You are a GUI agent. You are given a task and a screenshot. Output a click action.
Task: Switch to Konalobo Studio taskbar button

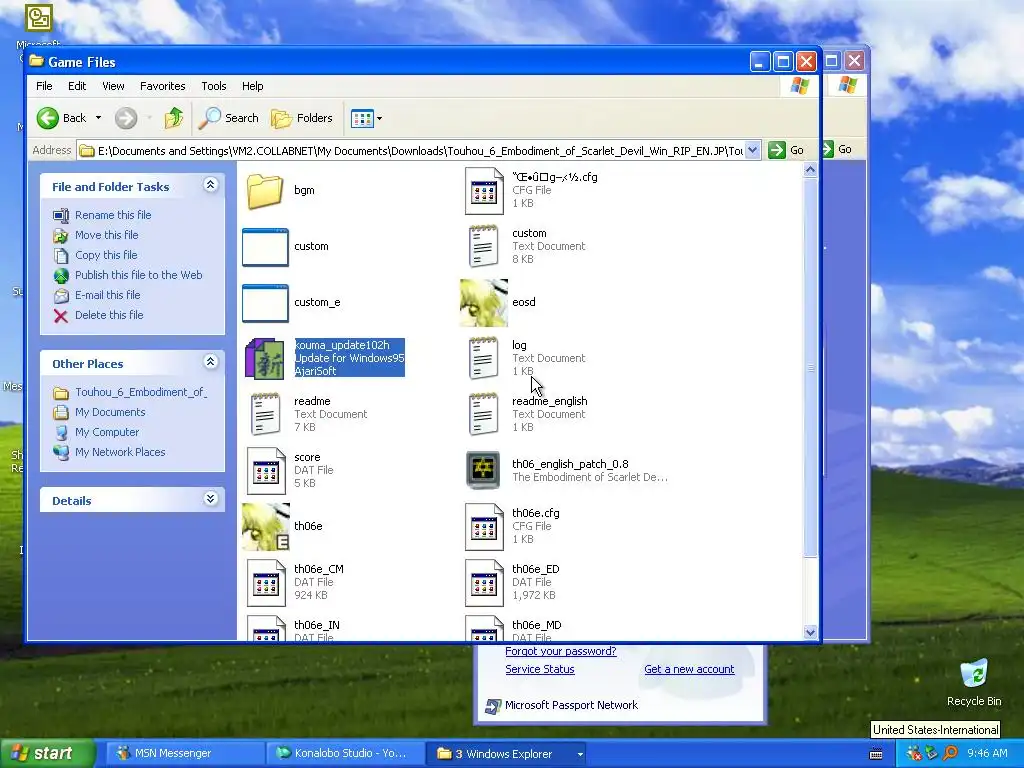click(x=345, y=754)
